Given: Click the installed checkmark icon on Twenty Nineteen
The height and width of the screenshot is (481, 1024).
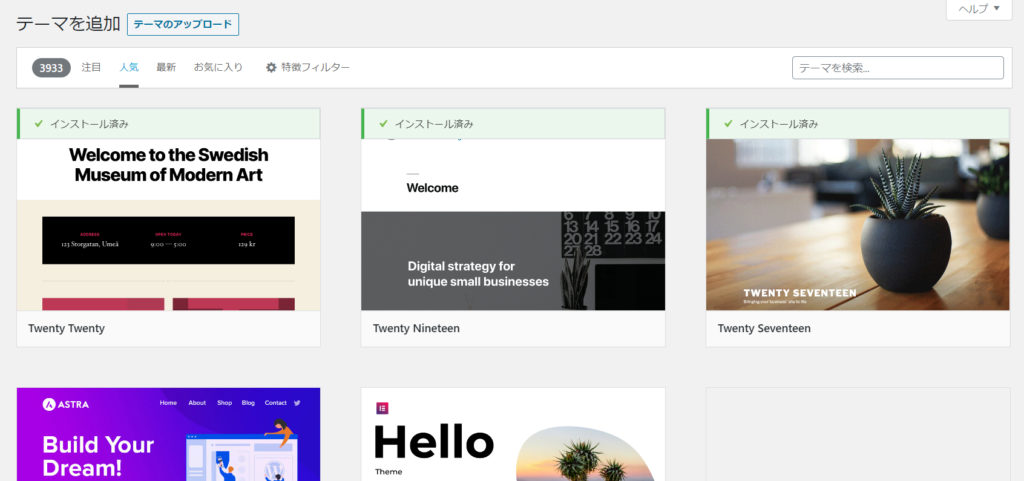Looking at the screenshot, I should 383,123.
